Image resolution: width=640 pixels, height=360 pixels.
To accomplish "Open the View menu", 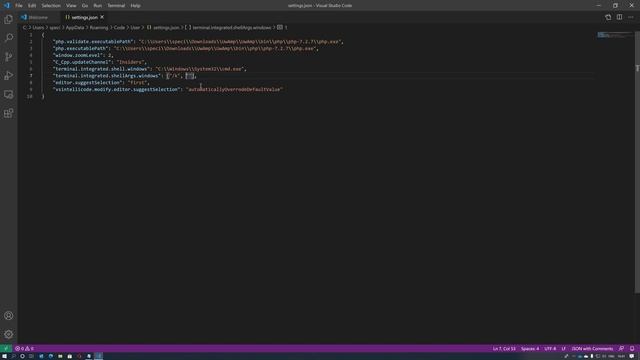I will pyautogui.click(x=71, y=6).
